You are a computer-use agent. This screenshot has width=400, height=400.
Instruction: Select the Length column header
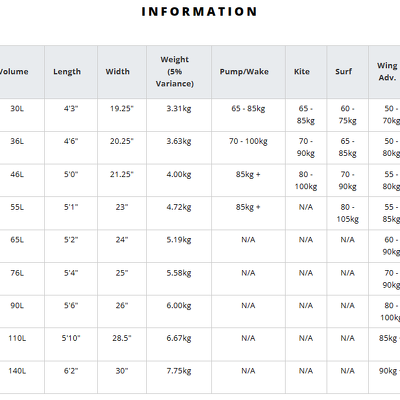pos(67,71)
